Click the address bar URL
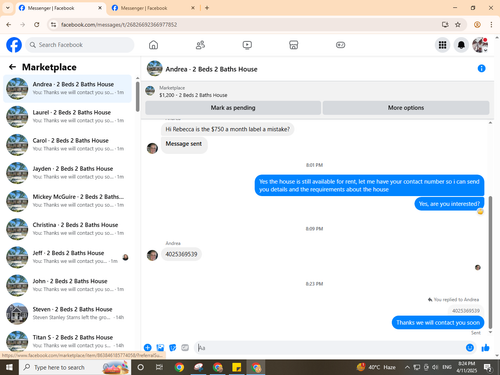Screen dimensions: 500x375 click(119, 25)
